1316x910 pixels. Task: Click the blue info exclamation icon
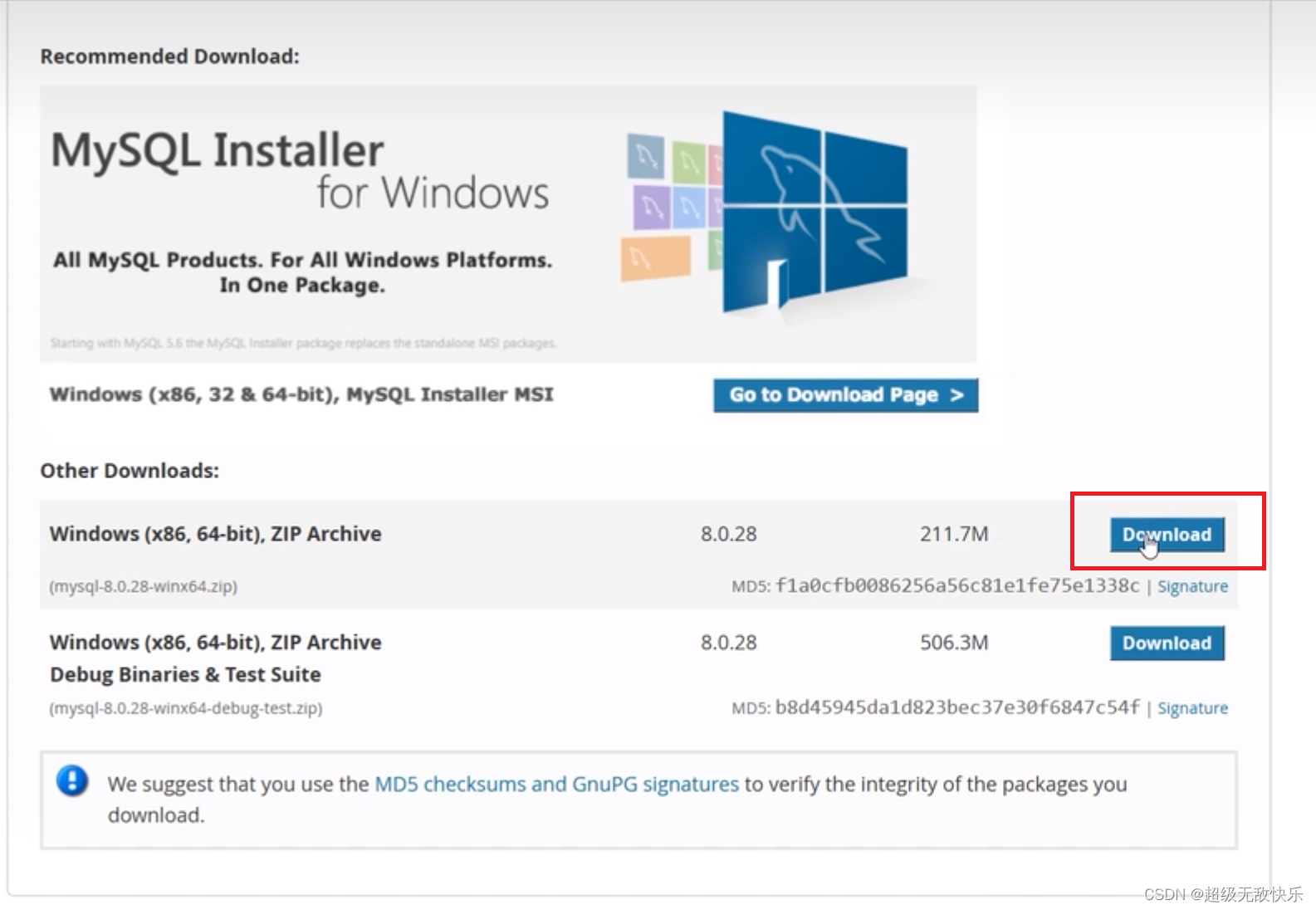tap(72, 780)
